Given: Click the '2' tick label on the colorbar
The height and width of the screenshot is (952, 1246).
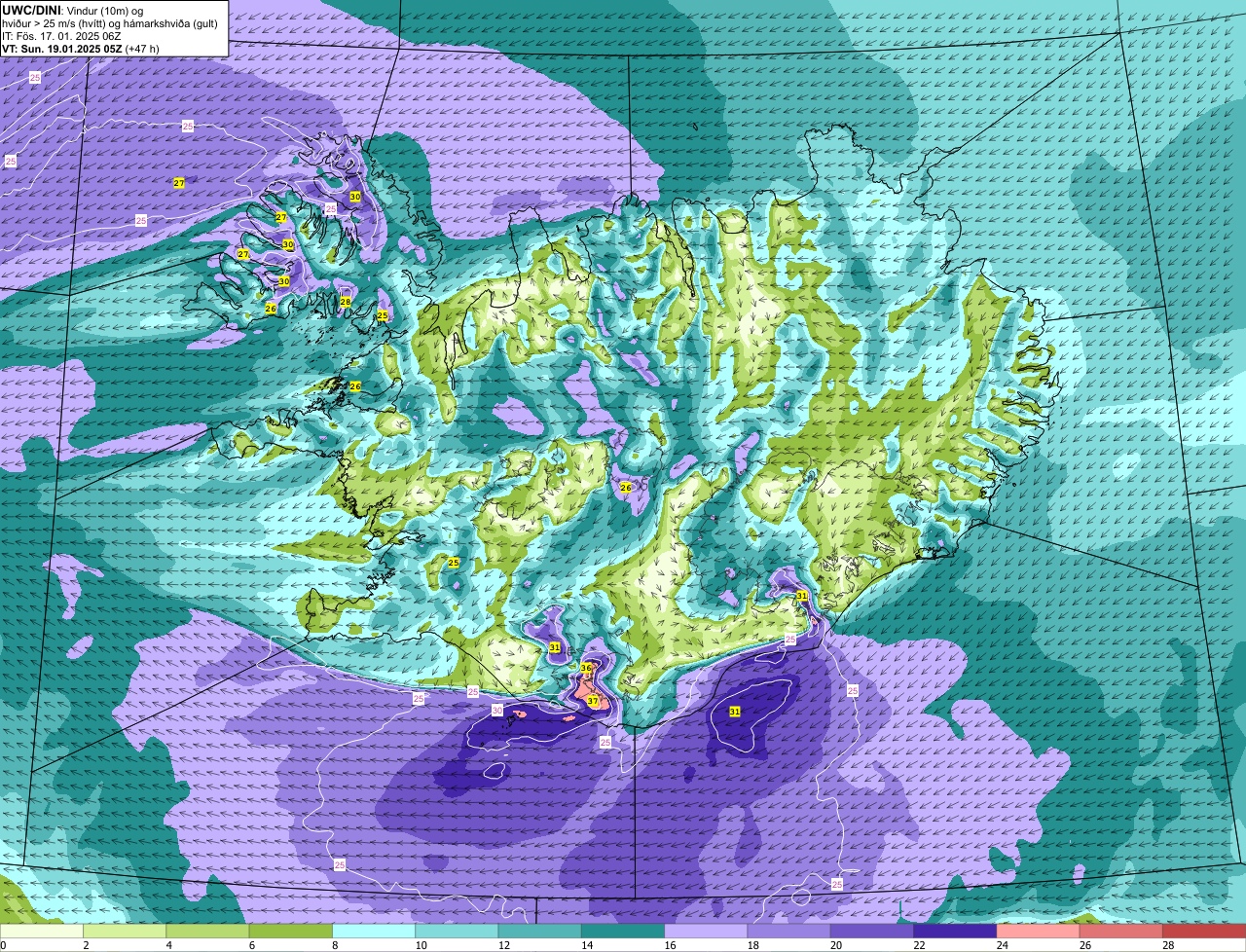Looking at the screenshot, I should pos(86,945).
